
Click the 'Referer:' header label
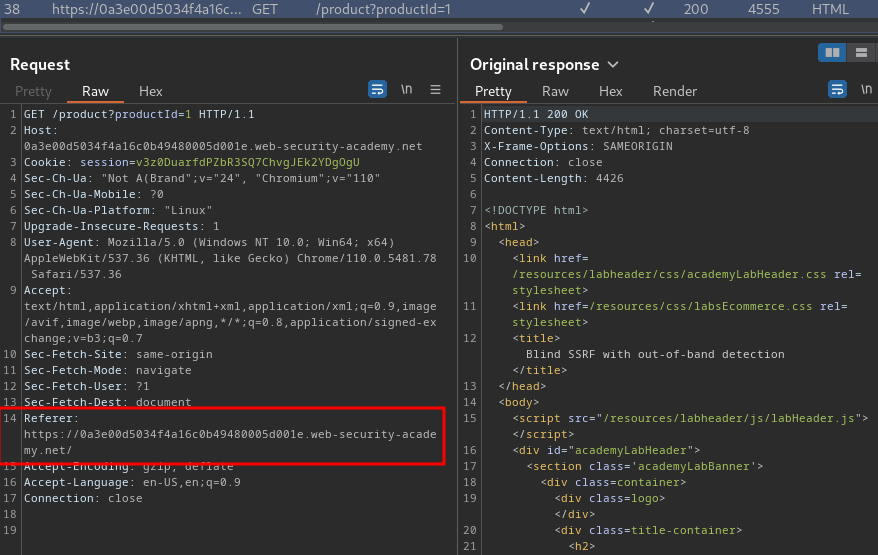[52, 418]
